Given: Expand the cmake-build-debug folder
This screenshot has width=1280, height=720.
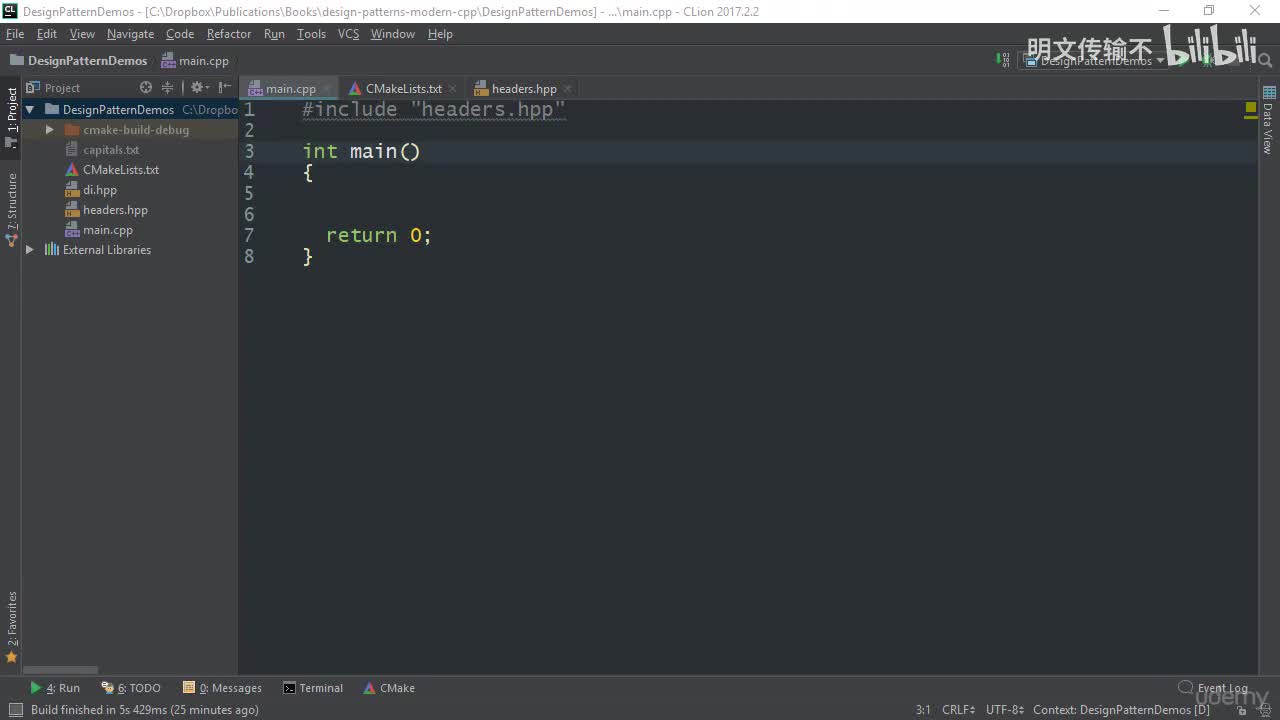Looking at the screenshot, I should point(49,130).
